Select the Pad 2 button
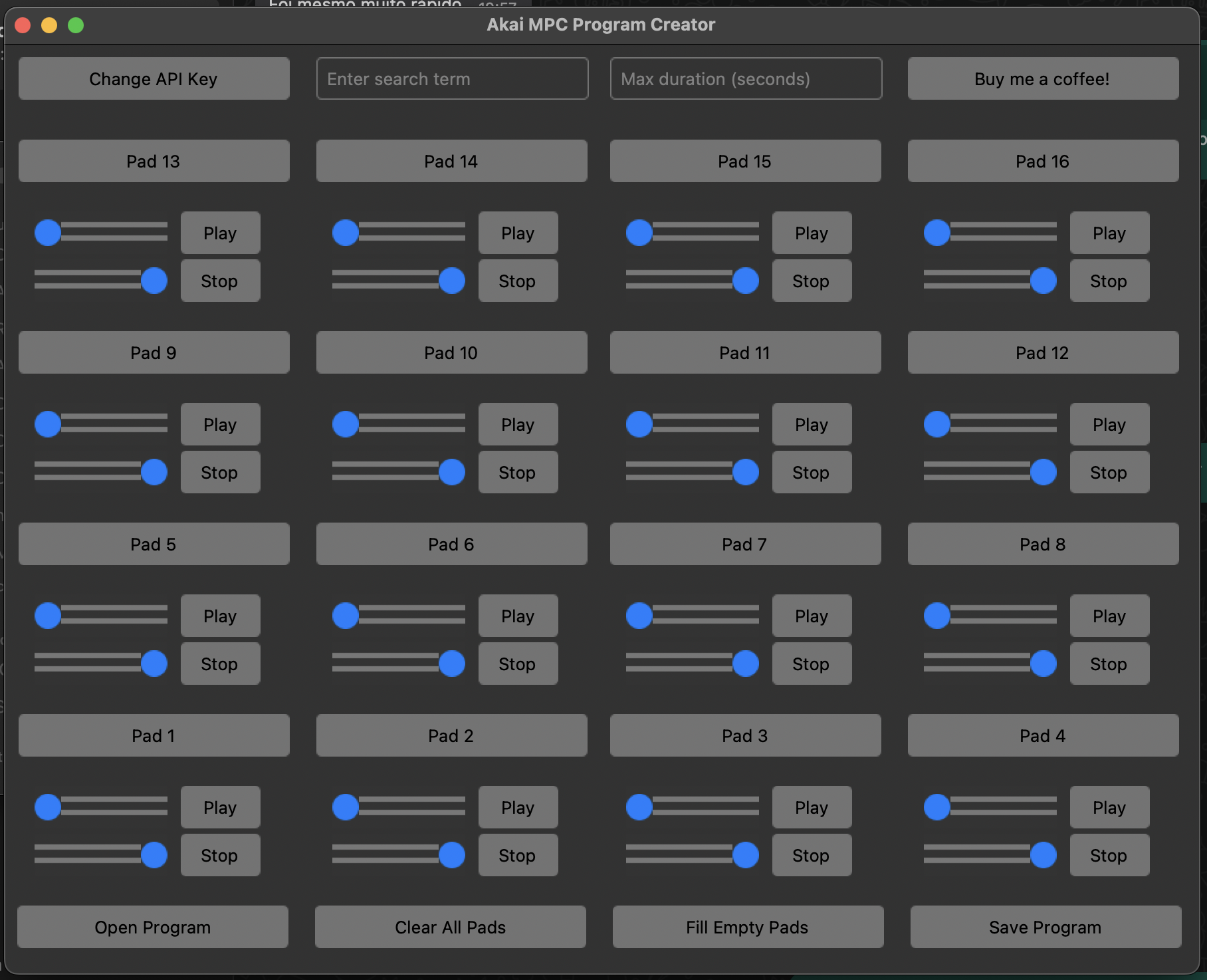Screen dimensions: 1207x980 (x=451, y=735)
